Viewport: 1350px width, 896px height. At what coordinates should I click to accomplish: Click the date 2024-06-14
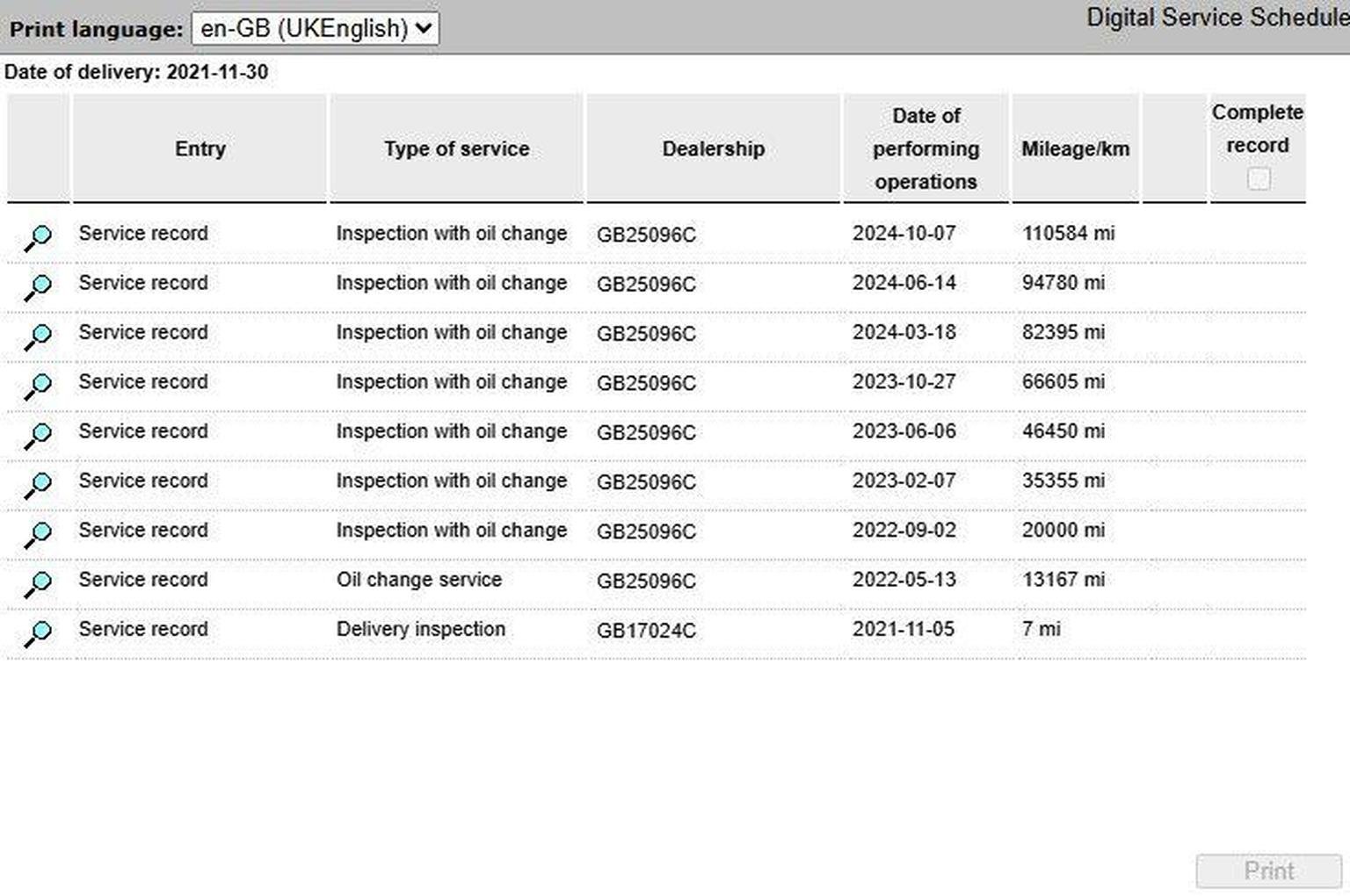coord(904,282)
